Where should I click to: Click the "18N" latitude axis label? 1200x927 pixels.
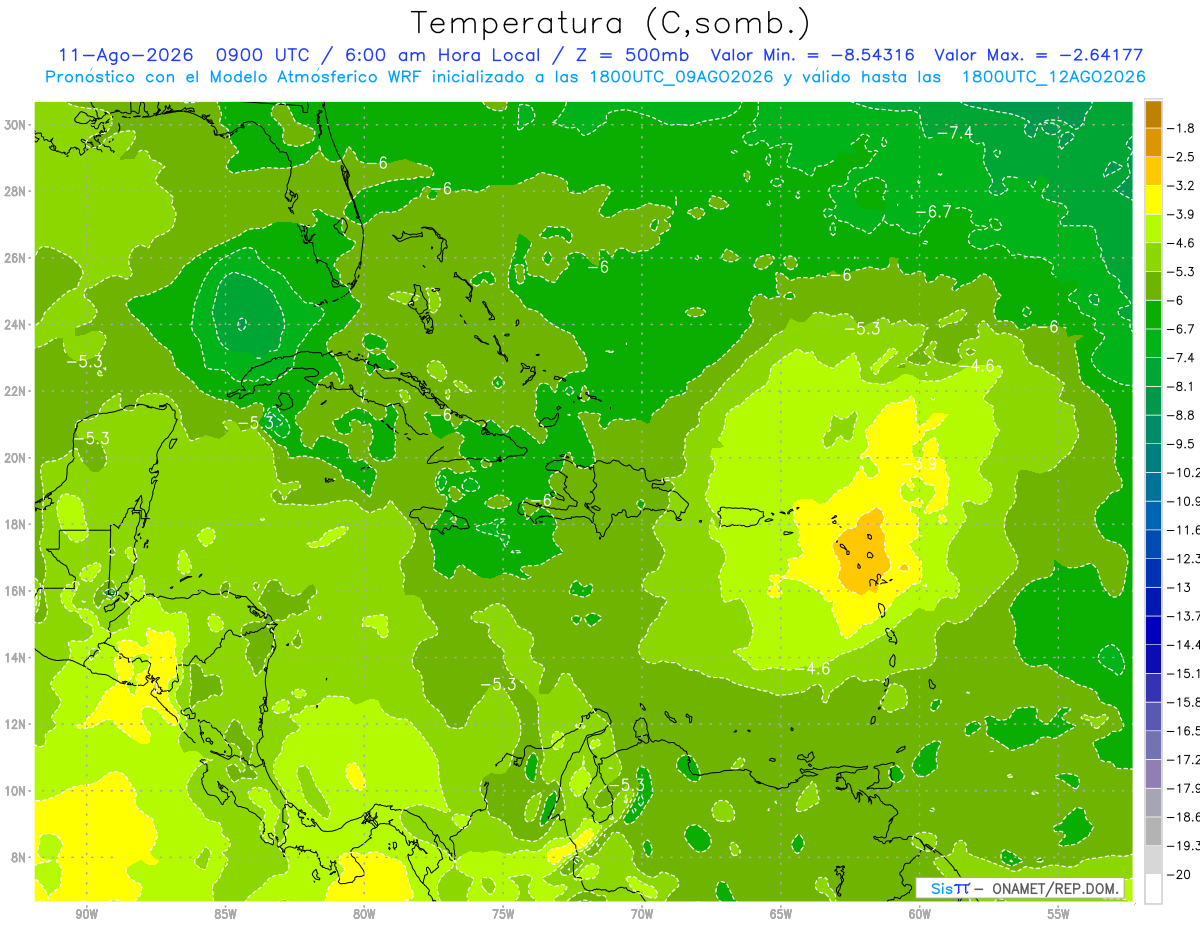16,524
